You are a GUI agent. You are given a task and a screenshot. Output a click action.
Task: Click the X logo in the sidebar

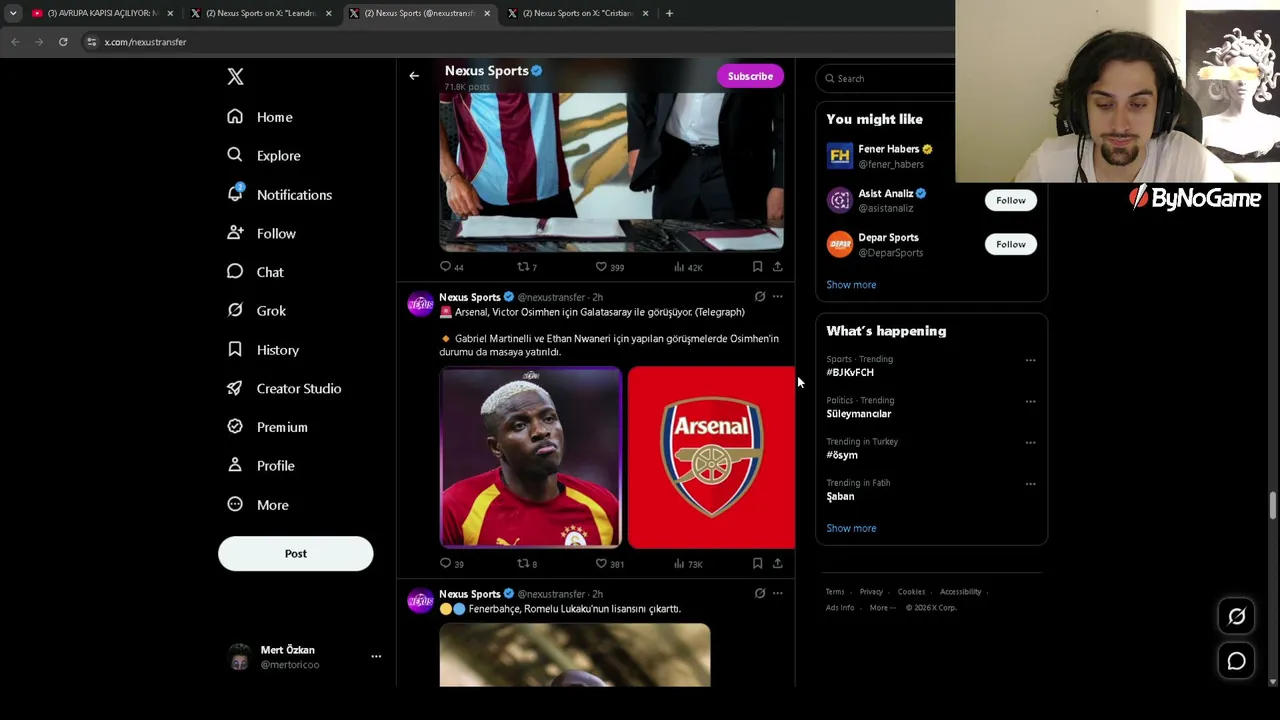[x=235, y=77]
